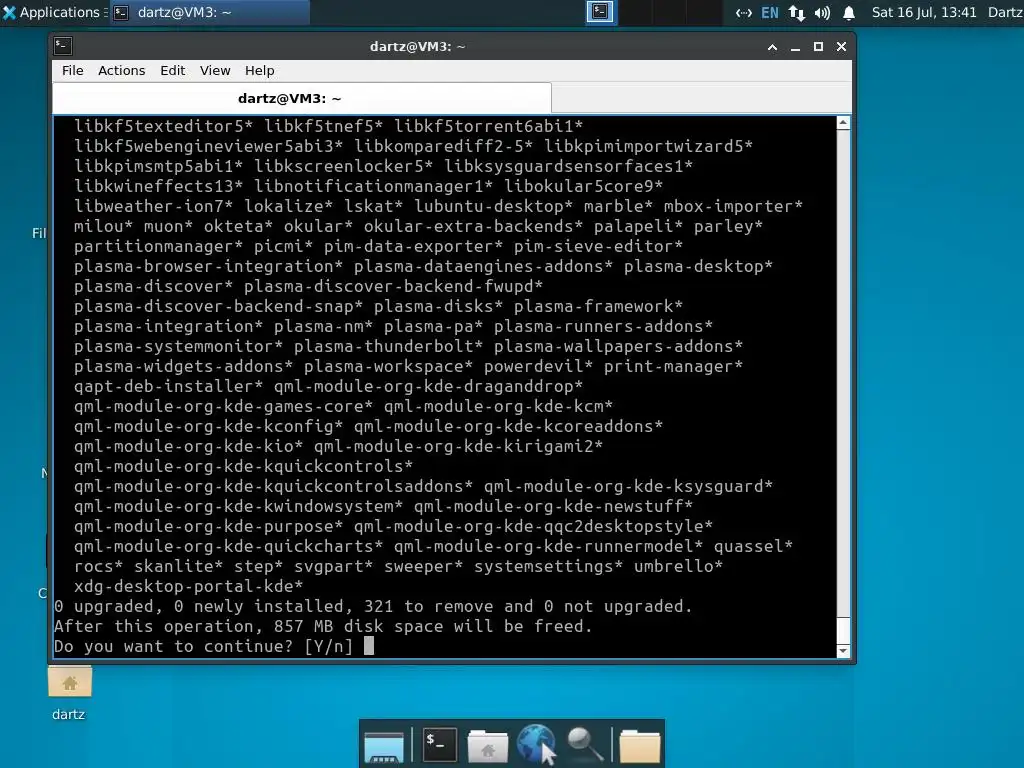Select the dartz@VM3: ~ terminal tab
This screenshot has width=1024, height=768.
click(302, 98)
